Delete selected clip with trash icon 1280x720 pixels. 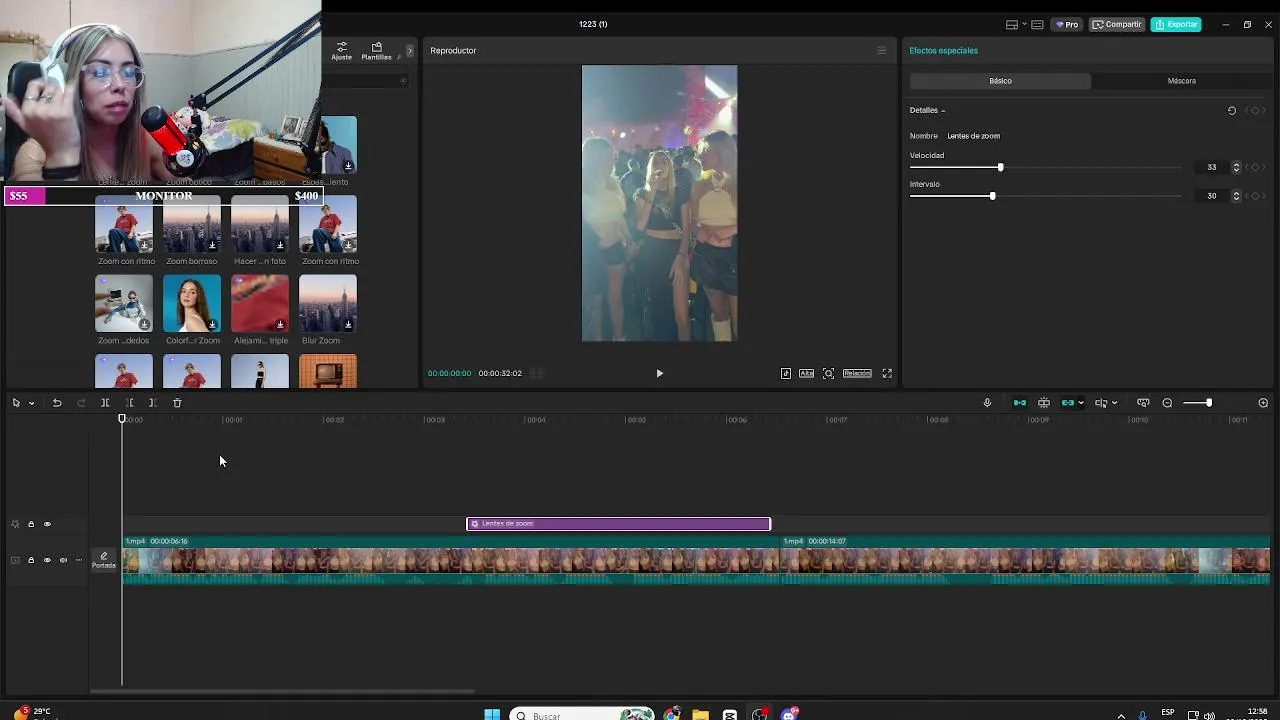pyautogui.click(x=177, y=403)
